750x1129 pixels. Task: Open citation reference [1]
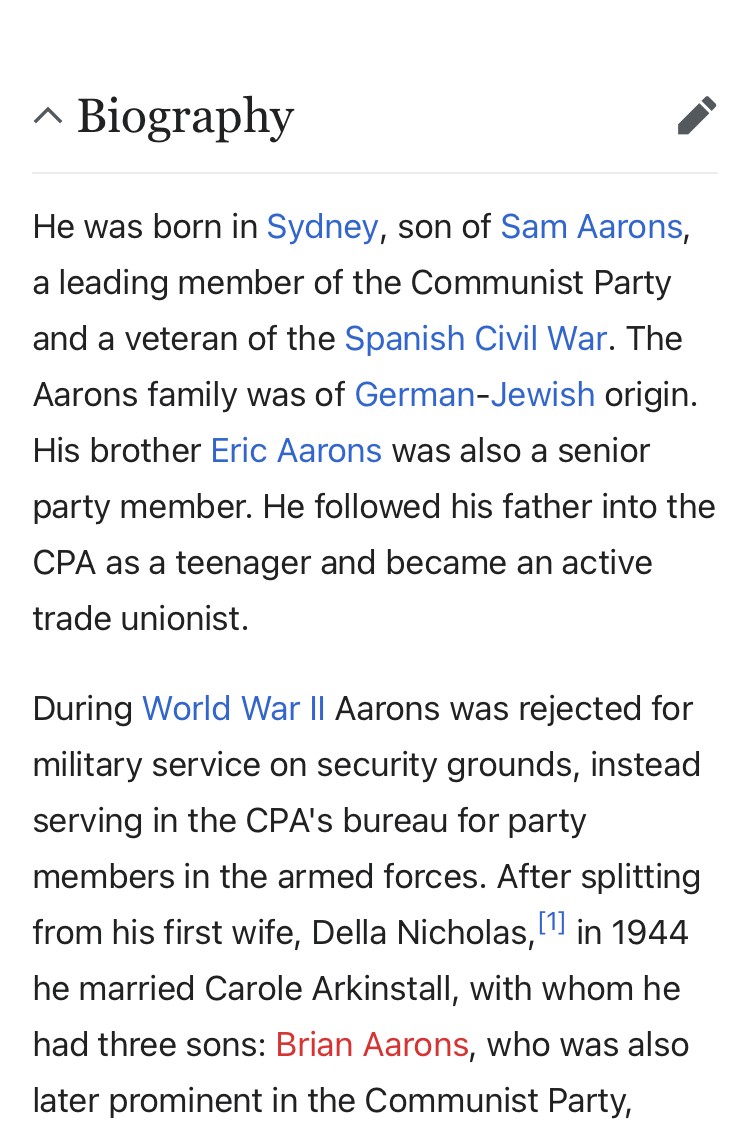click(x=552, y=925)
